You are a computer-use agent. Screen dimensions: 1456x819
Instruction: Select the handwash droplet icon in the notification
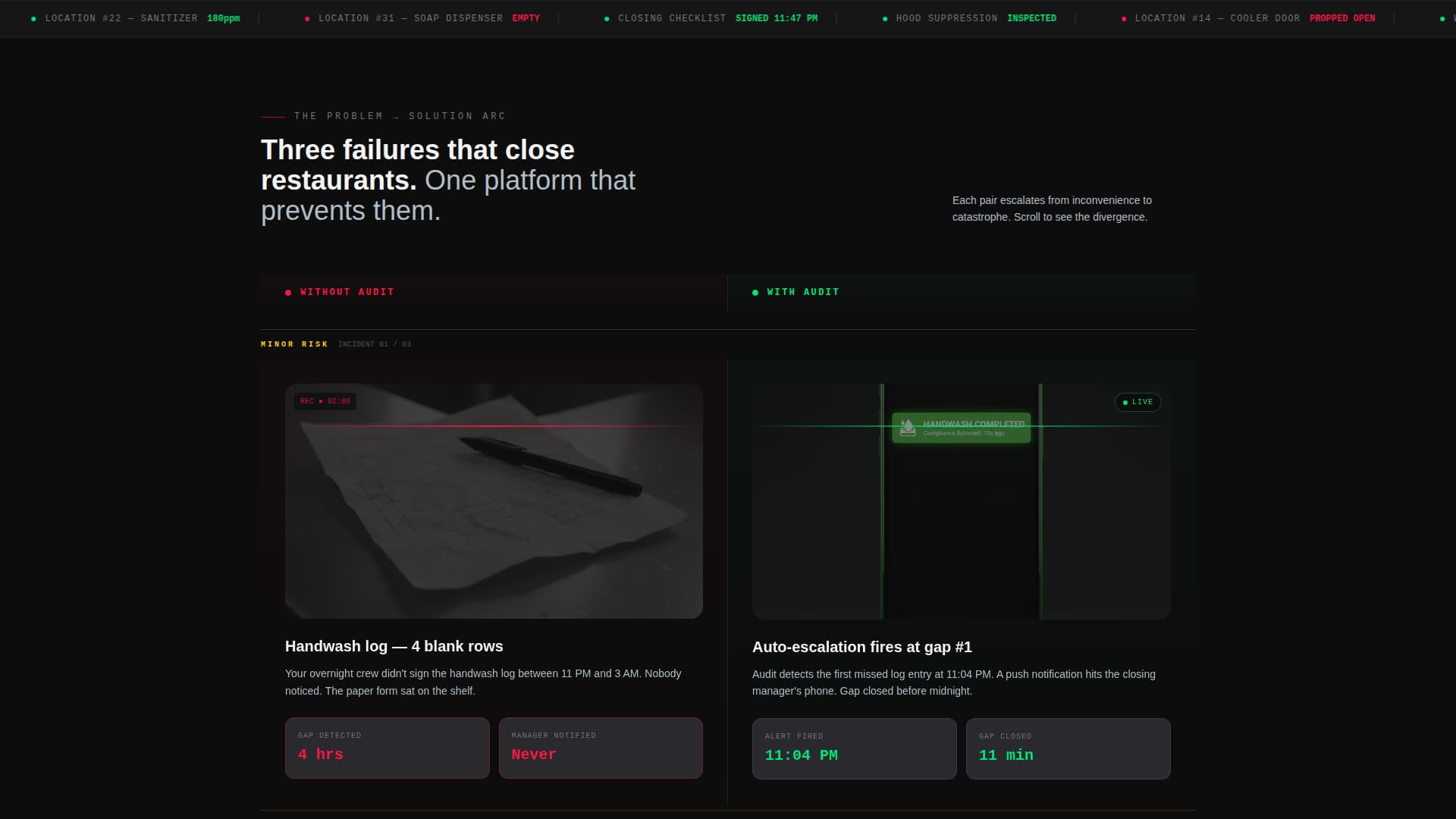[x=907, y=427]
